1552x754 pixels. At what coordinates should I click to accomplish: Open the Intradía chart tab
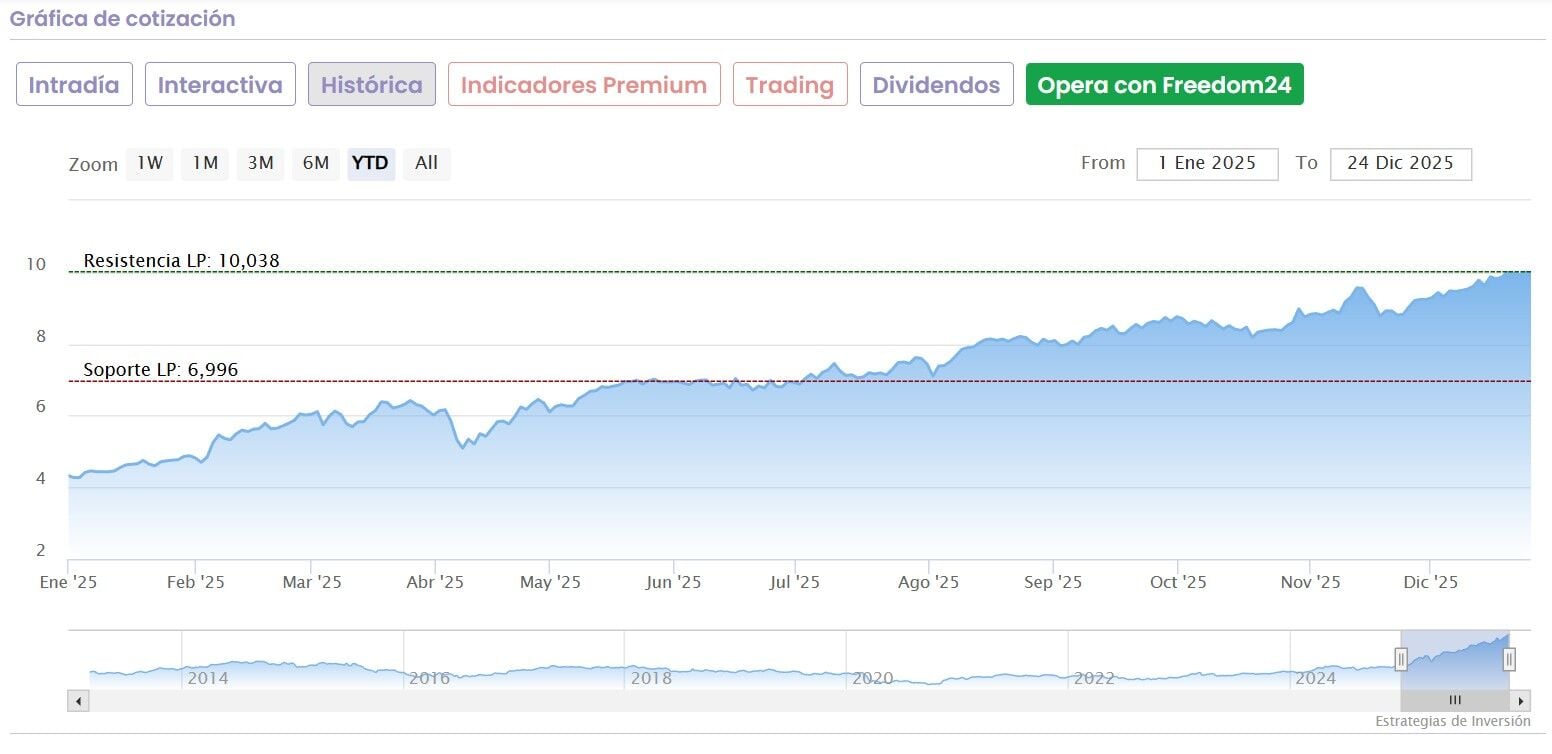[74, 85]
